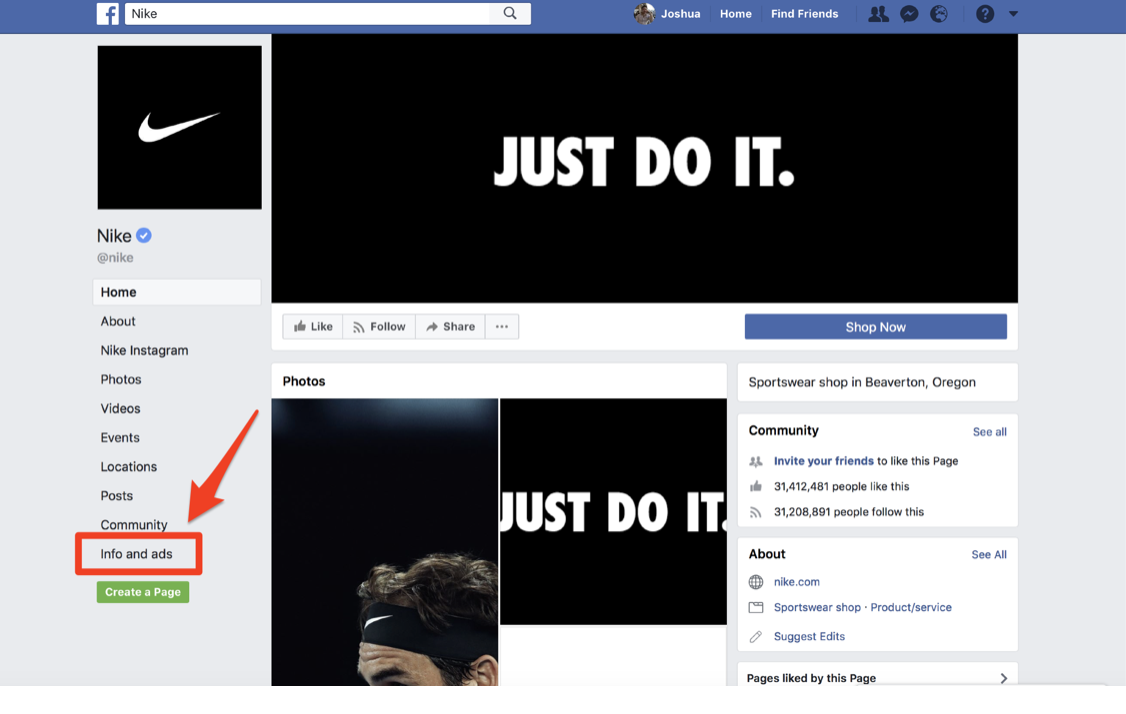The width and height of the screenshot is (1126, 714).
Task: Select Home in page sidebar
Action: tap(177, 292)
